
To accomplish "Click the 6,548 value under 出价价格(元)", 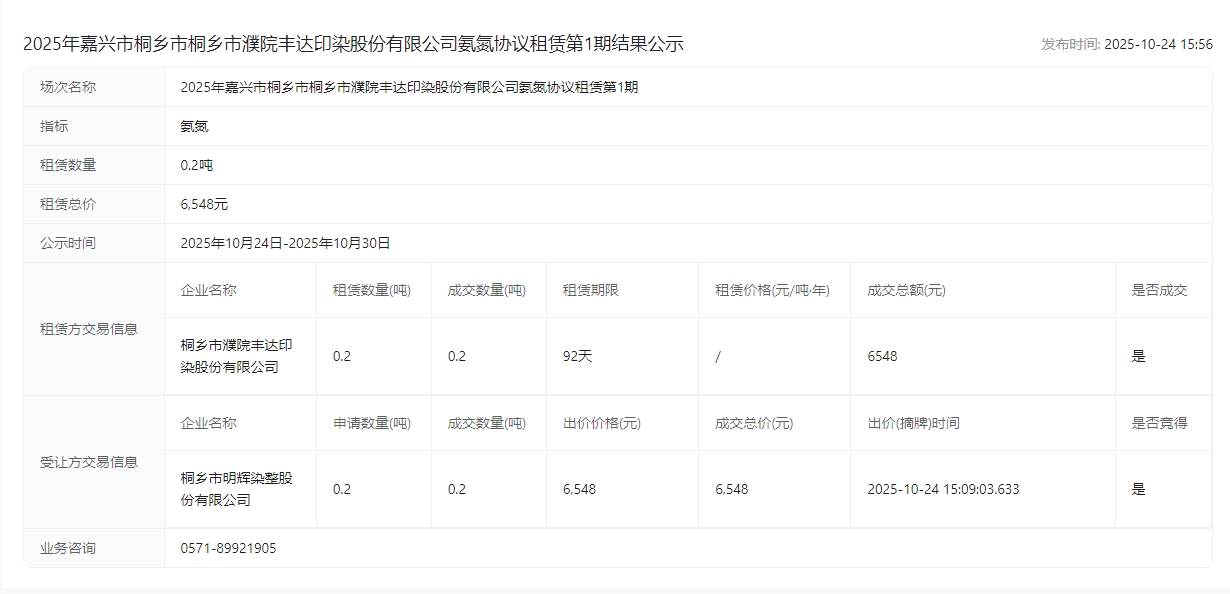I will click(579, 489).
